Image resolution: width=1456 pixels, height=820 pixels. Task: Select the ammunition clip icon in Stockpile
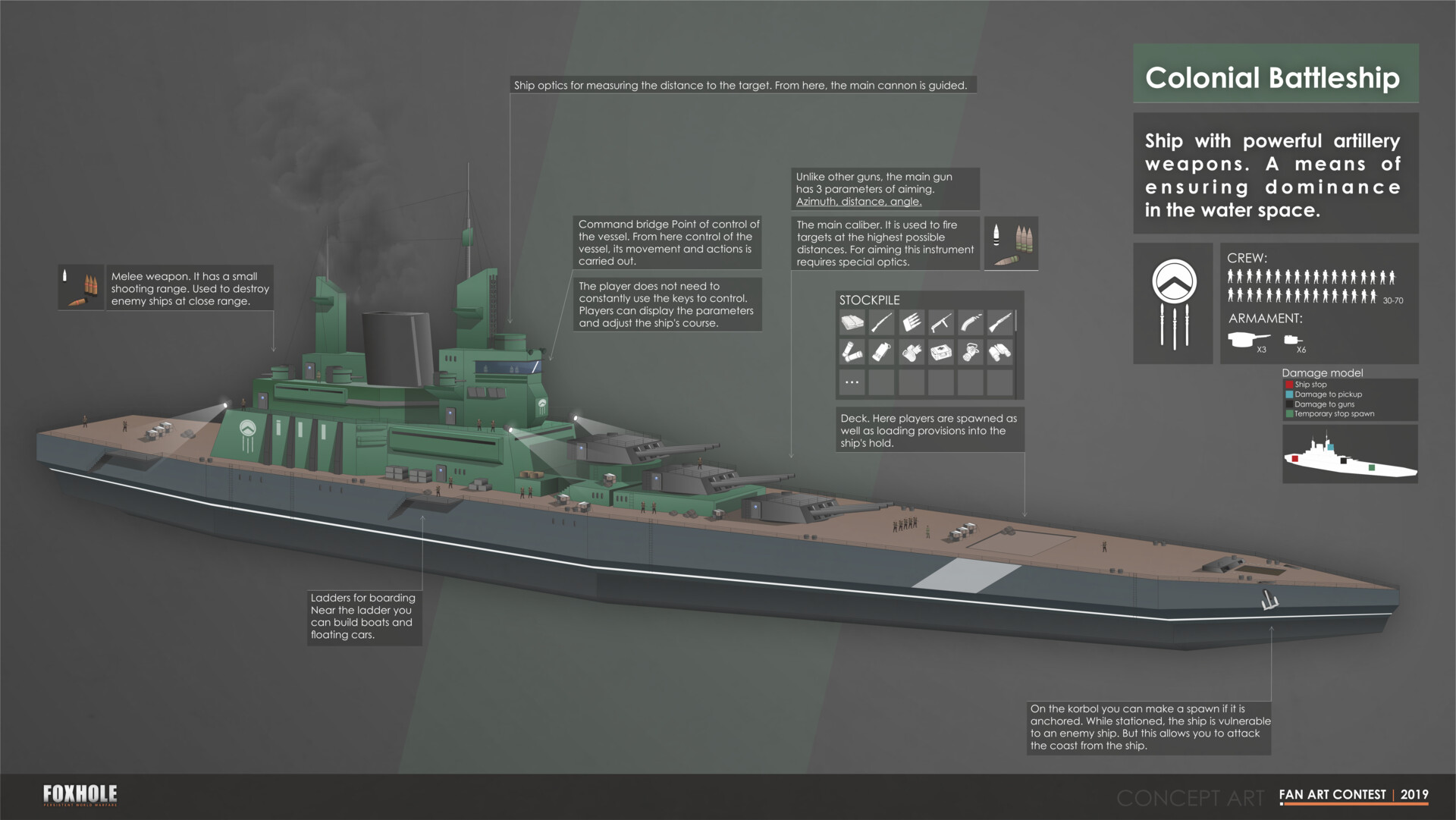(911, 322)
